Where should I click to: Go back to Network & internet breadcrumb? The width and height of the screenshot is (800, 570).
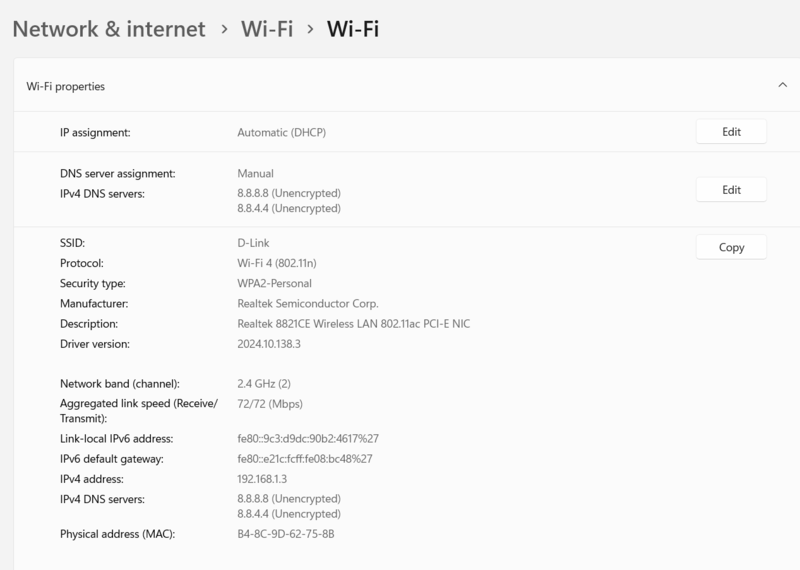108,29
